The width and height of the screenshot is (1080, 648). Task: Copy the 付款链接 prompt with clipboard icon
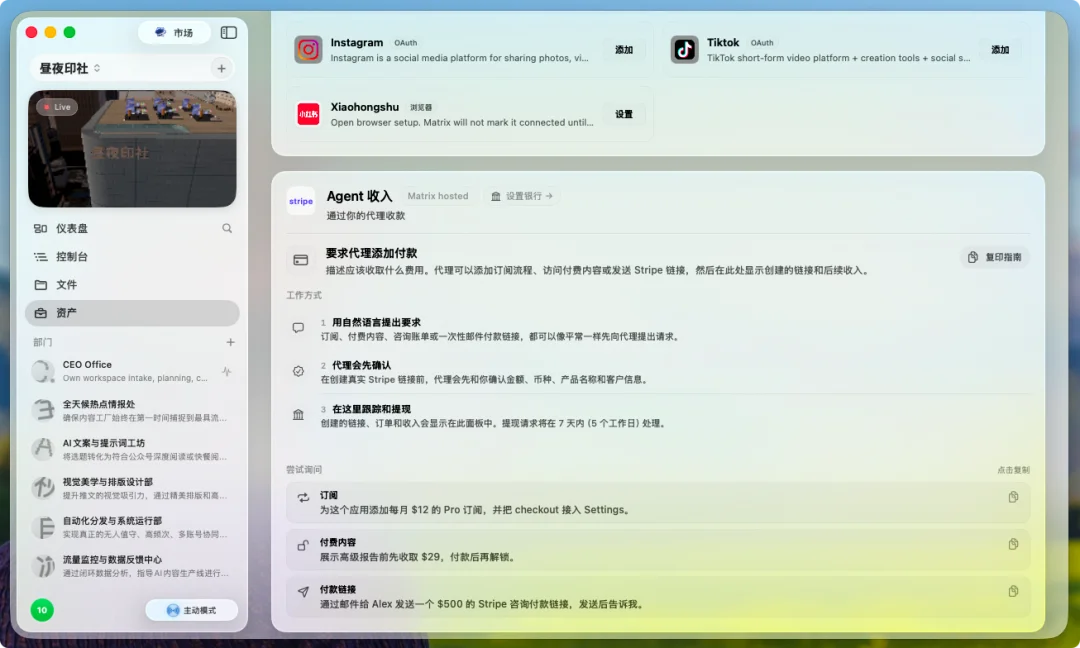click(x=1013, y=591)
